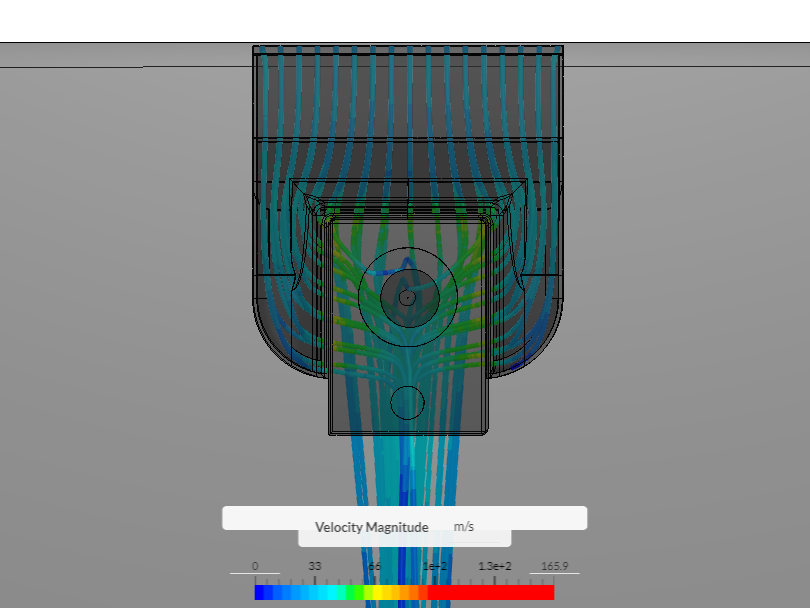The height and width of the screenshot is (608, 810).
Task: Click the Velocity Magnitude legend title
Action: pos(371,527)
